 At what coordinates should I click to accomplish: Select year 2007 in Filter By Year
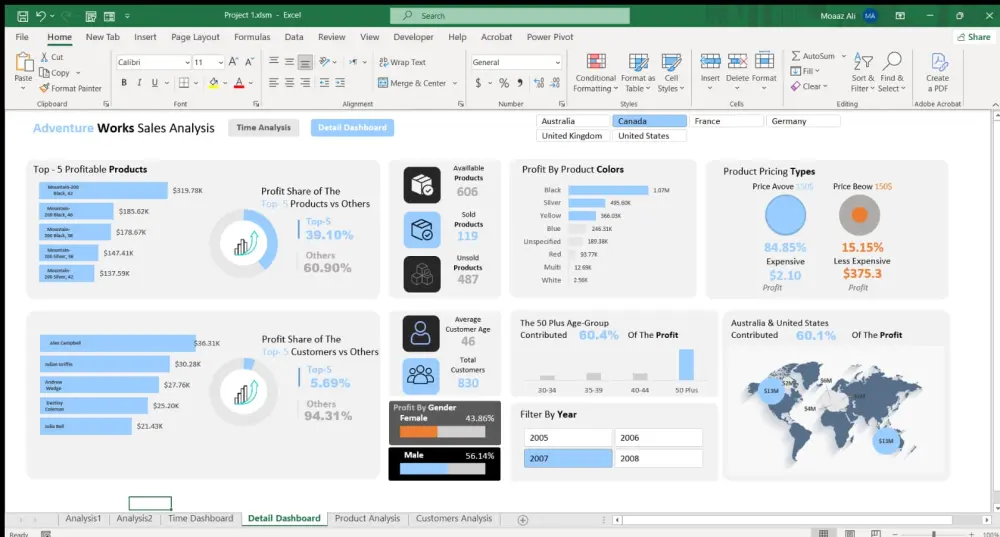tap(568, 458)
